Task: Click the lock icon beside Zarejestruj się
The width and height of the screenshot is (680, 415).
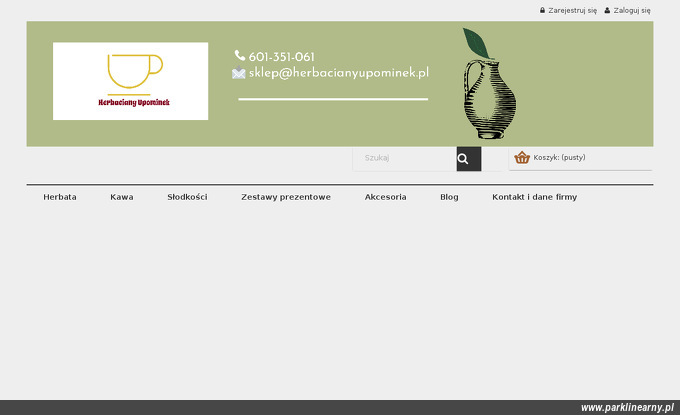Action: coord(542,10)
